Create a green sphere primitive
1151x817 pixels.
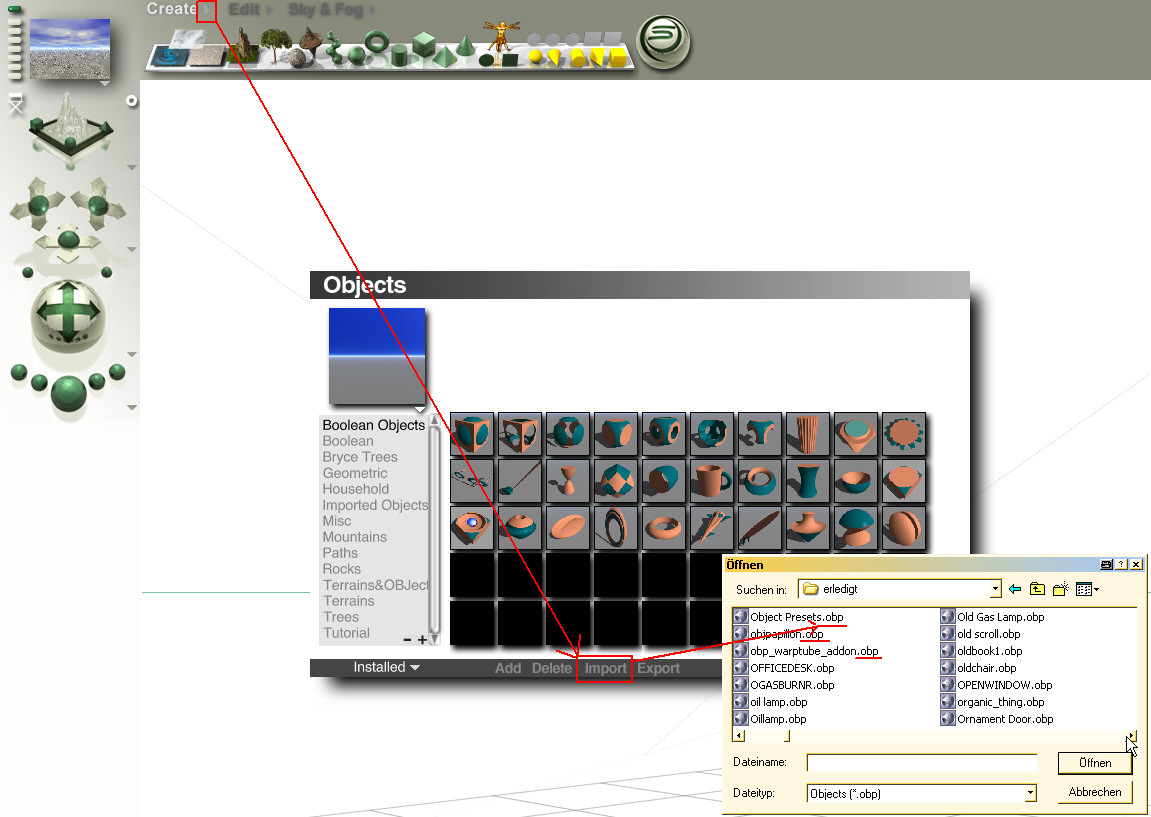tap(357, 55)
